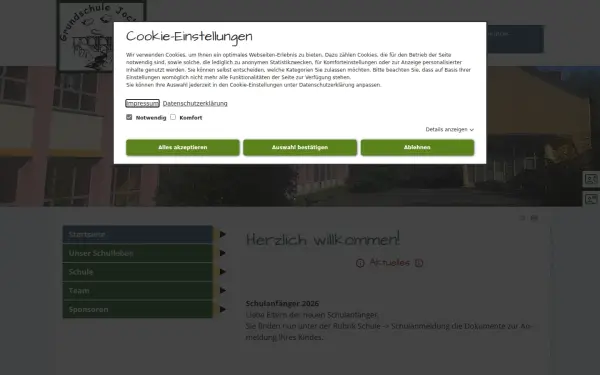Expand the Team submenu arrow
600x375 pixels.
(222, 290)
